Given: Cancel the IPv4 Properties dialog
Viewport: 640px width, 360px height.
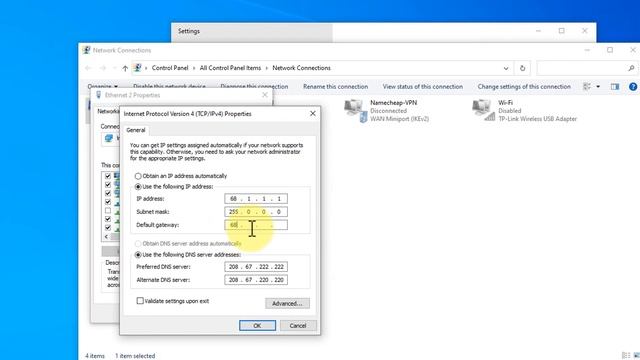Looking at the screenshot, I should point(298,326).
